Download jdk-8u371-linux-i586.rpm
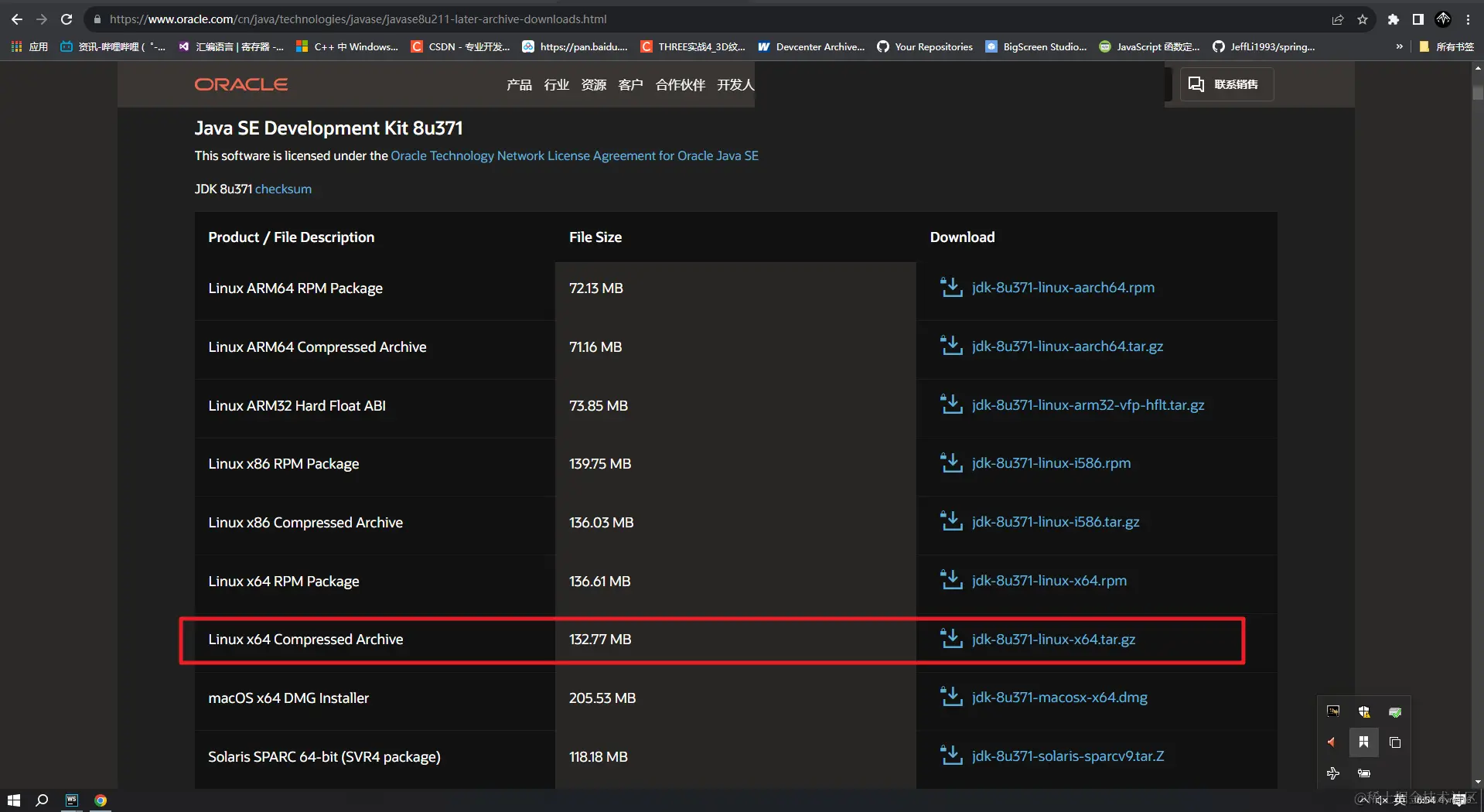This screenshot has width=1484, height=812. click(x=1051, y=463)
